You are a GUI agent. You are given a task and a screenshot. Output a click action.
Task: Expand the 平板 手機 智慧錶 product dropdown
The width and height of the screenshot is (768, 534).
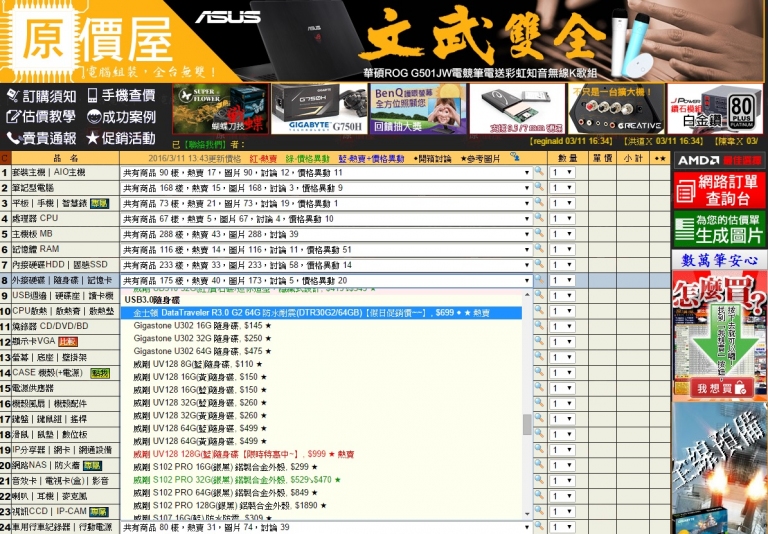(x=326, y=203)
